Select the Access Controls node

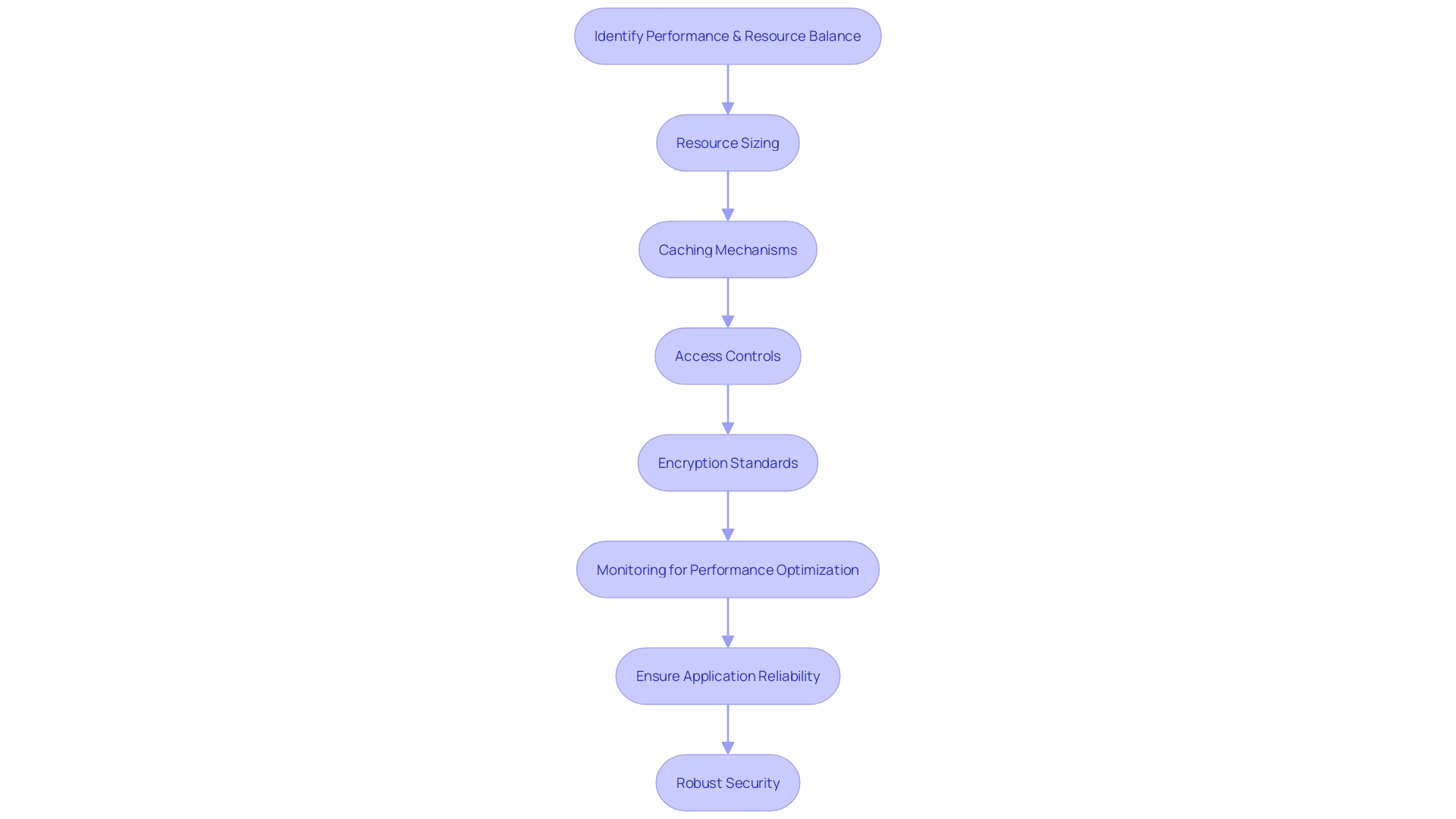(728, 355)
